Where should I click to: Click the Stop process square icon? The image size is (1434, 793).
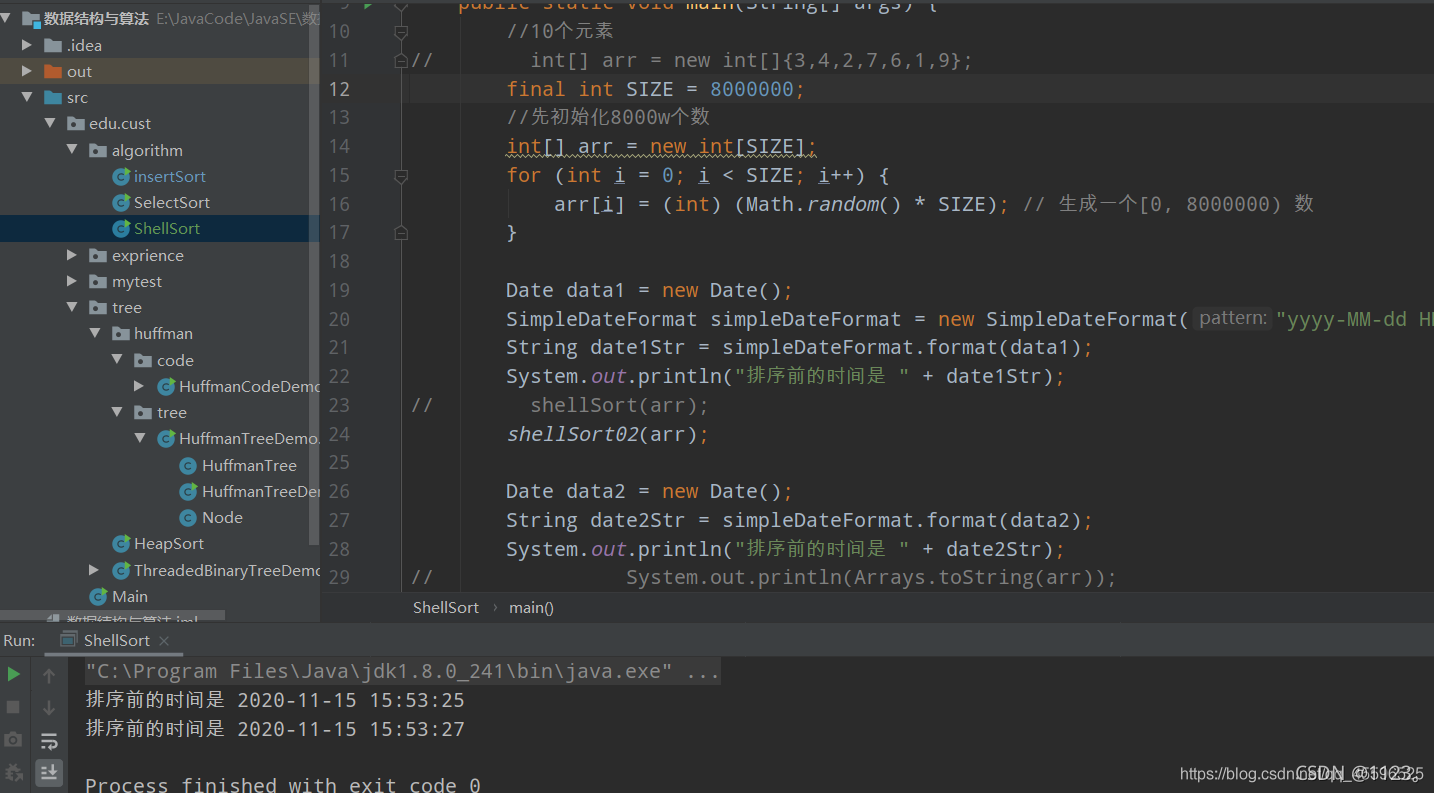point(13,707)
